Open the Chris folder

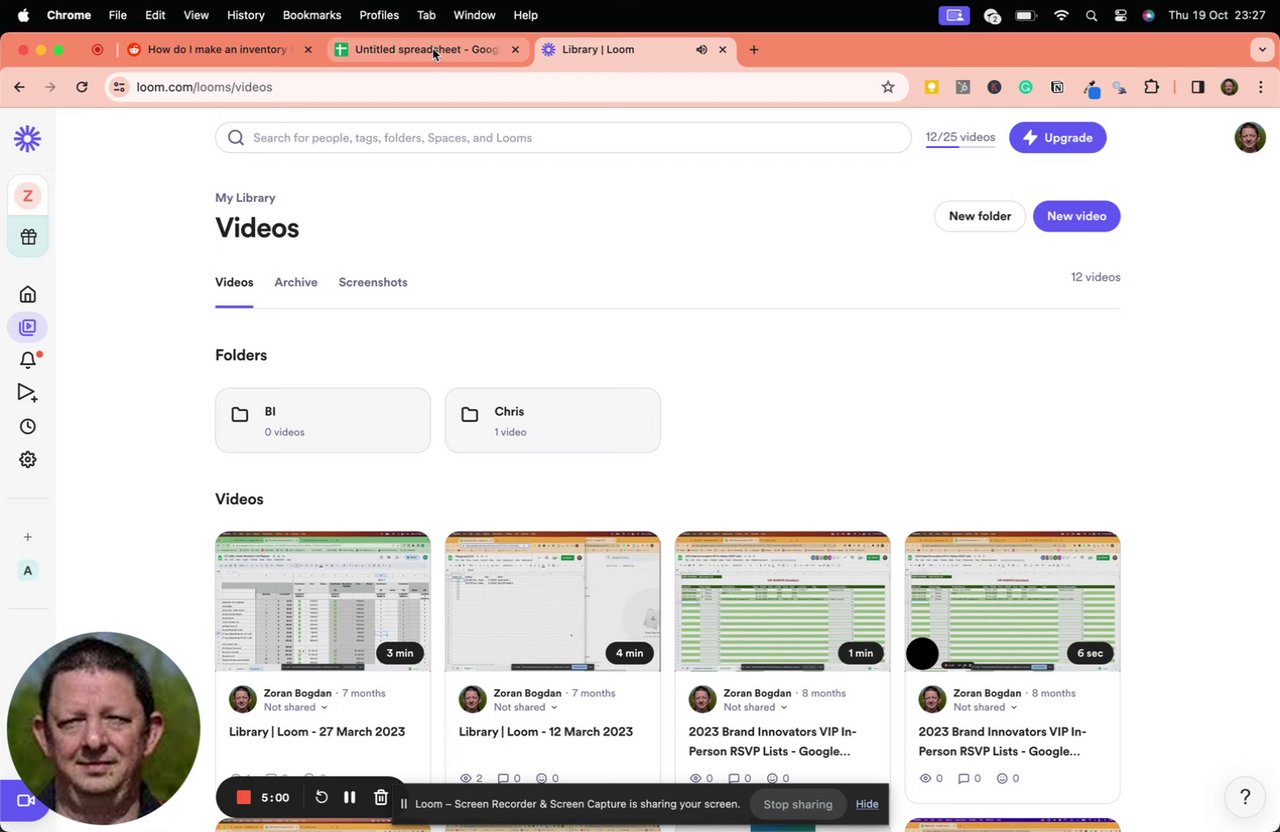point(553,420)
